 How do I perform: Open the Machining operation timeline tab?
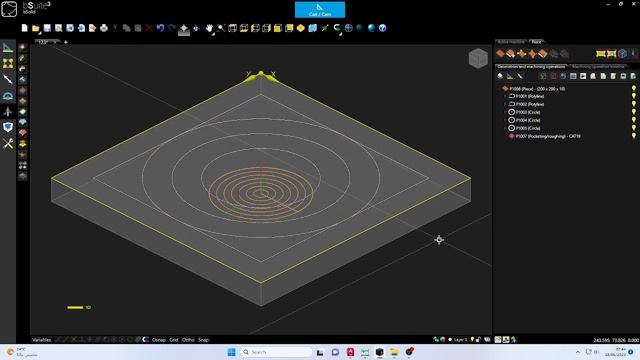point(598,67)
